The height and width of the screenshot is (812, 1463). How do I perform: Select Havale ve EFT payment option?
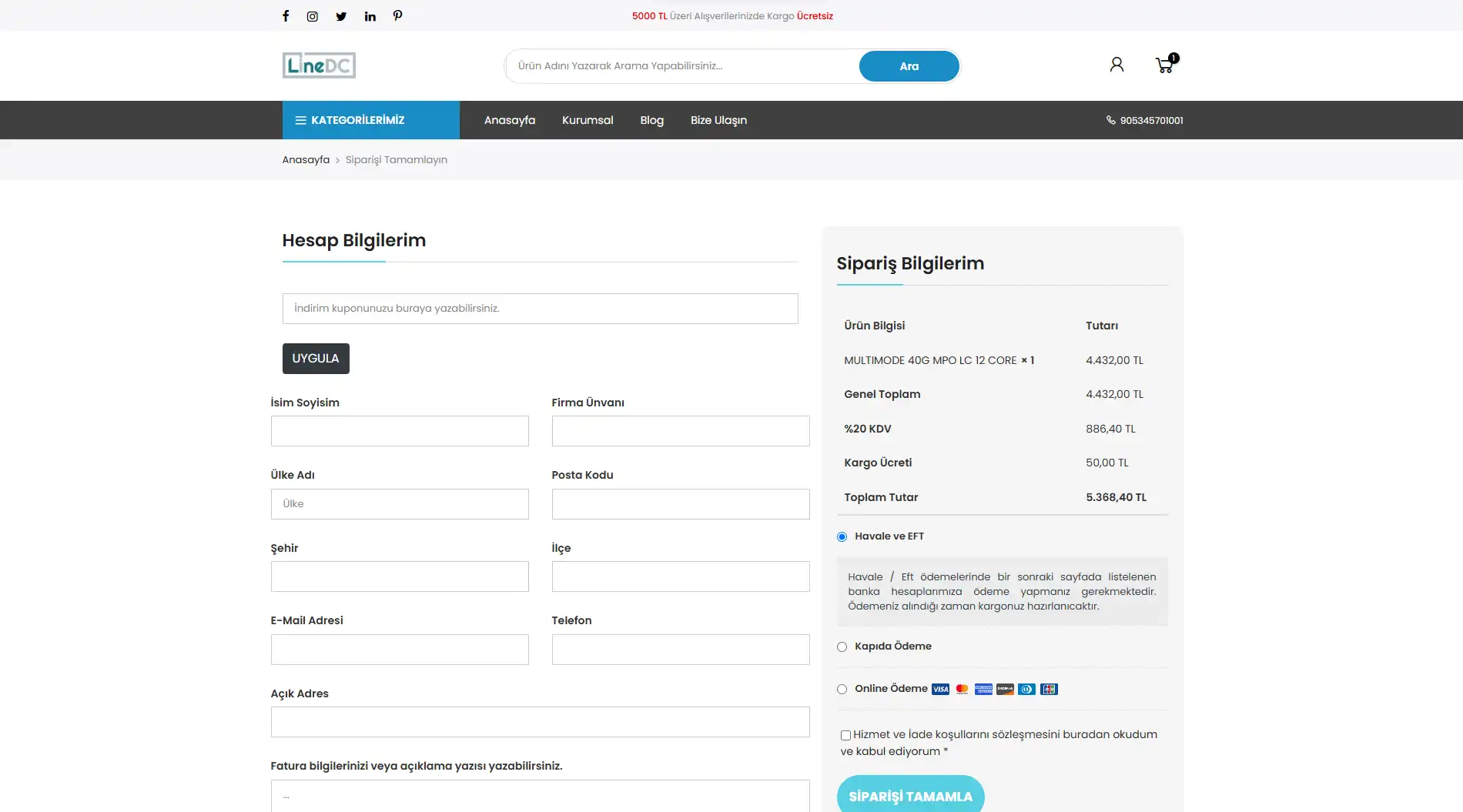pos(842,536)
